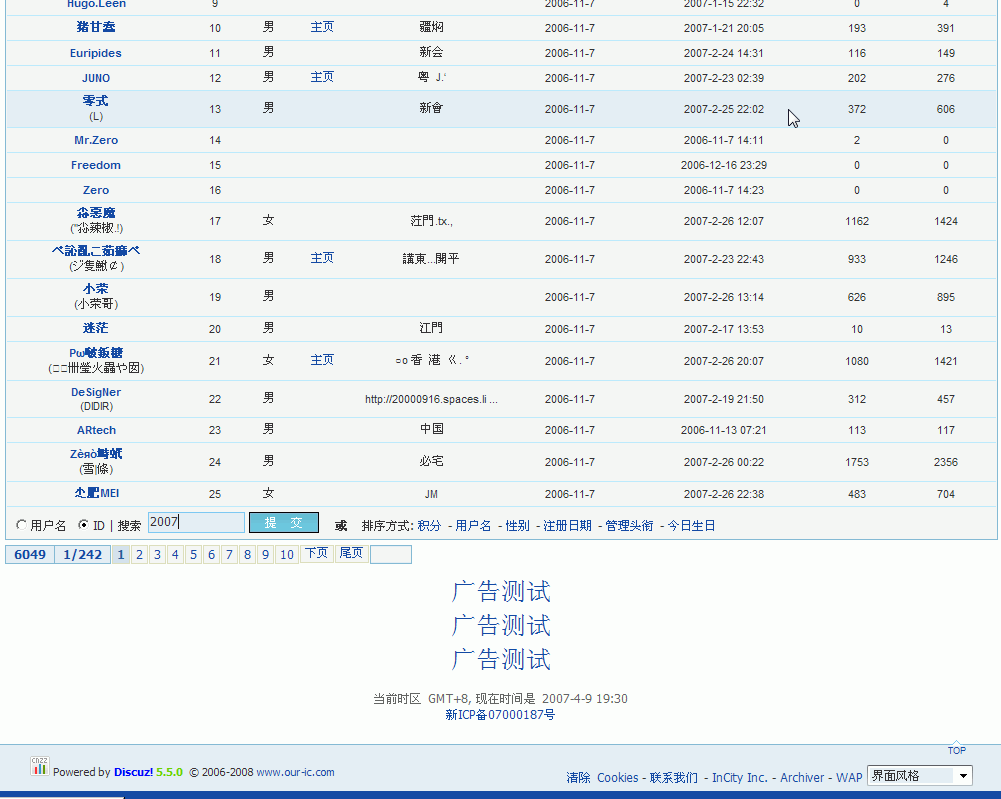
Task: Go to page 9 of member list
Action: pos(266,555)
